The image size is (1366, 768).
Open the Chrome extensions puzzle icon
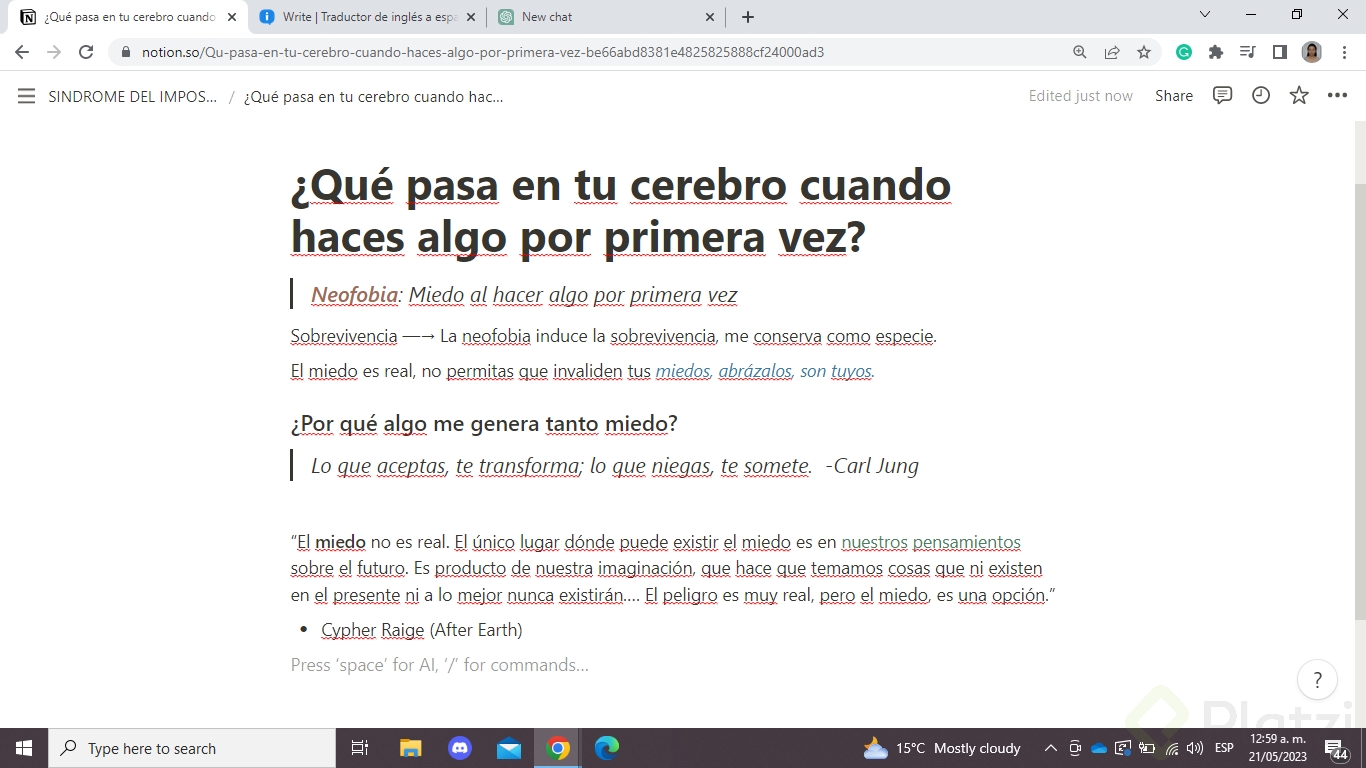pyautogui.click(x=1216, y=52)
